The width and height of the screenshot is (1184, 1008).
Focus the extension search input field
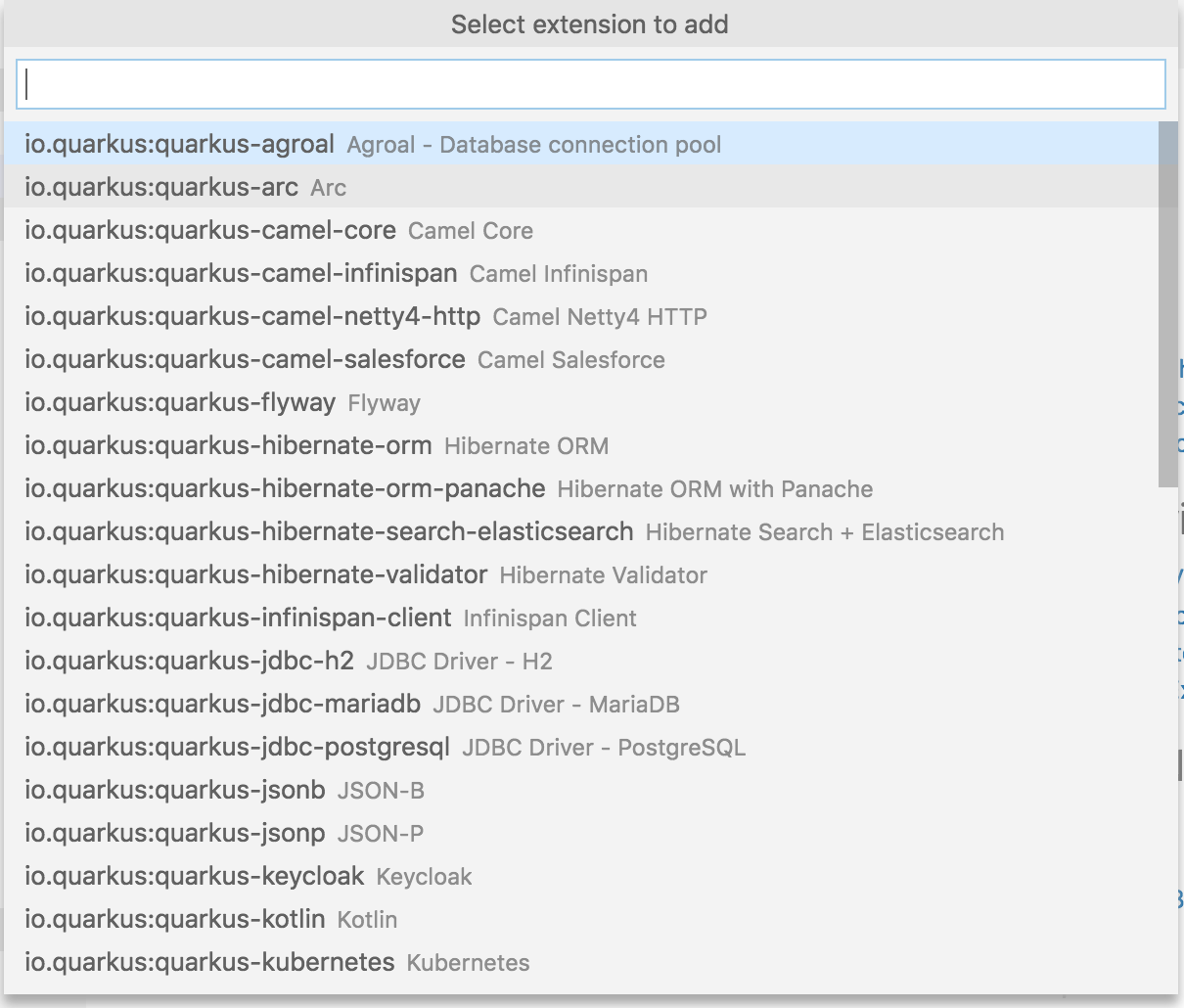(590, 84)
